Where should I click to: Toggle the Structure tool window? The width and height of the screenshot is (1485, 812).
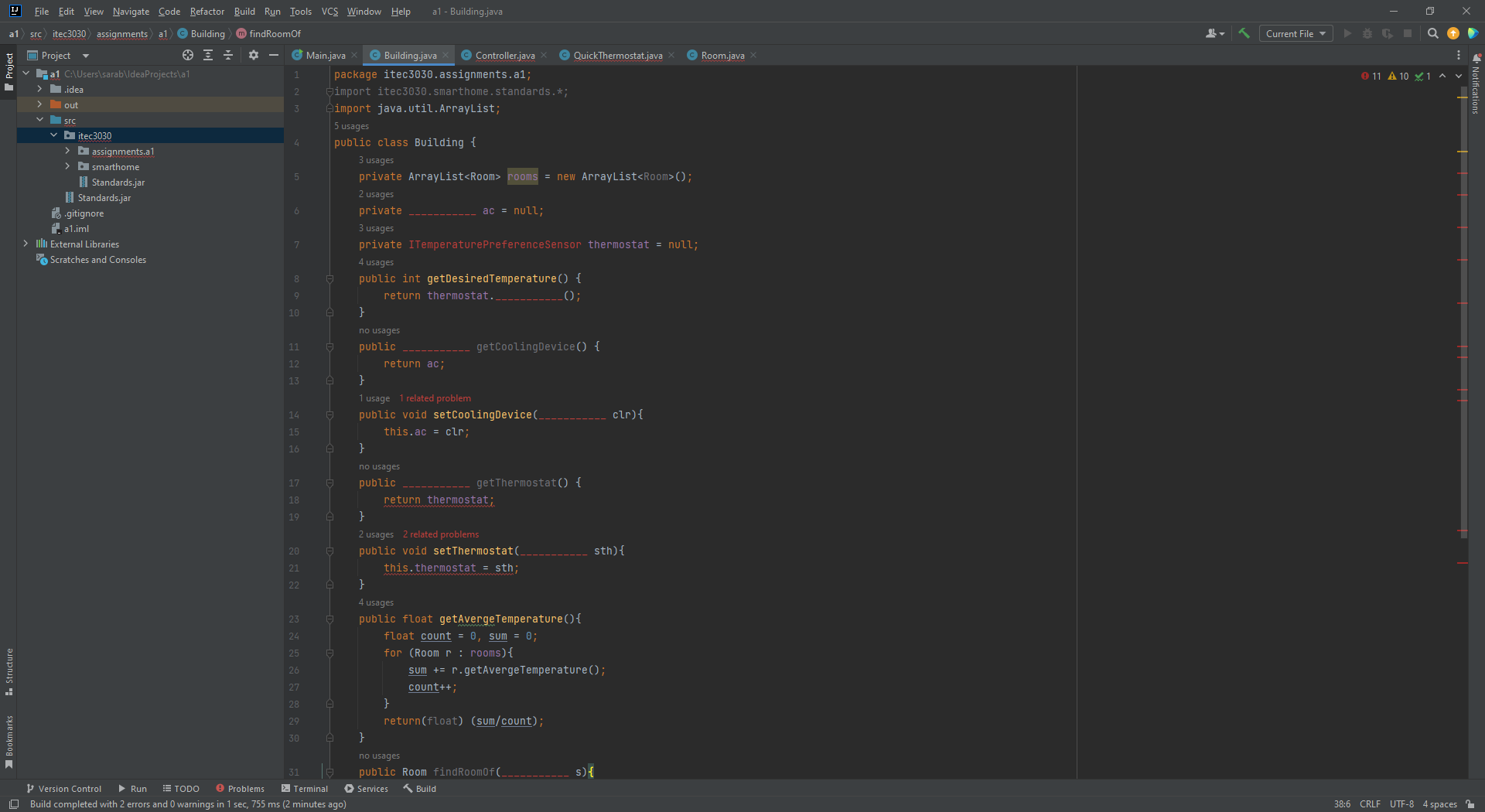9,671
